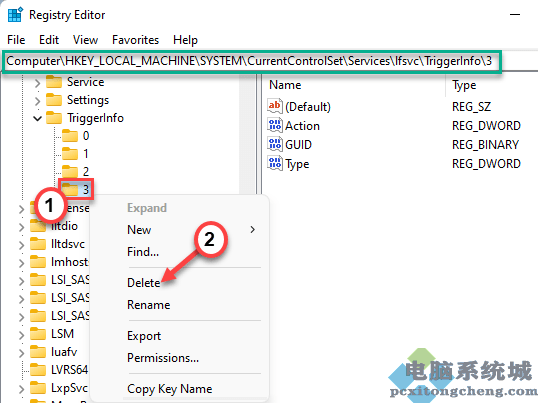Viewport: 538px width, 403px height.
Task: Open the New submenu arrow
Action: 253,229
